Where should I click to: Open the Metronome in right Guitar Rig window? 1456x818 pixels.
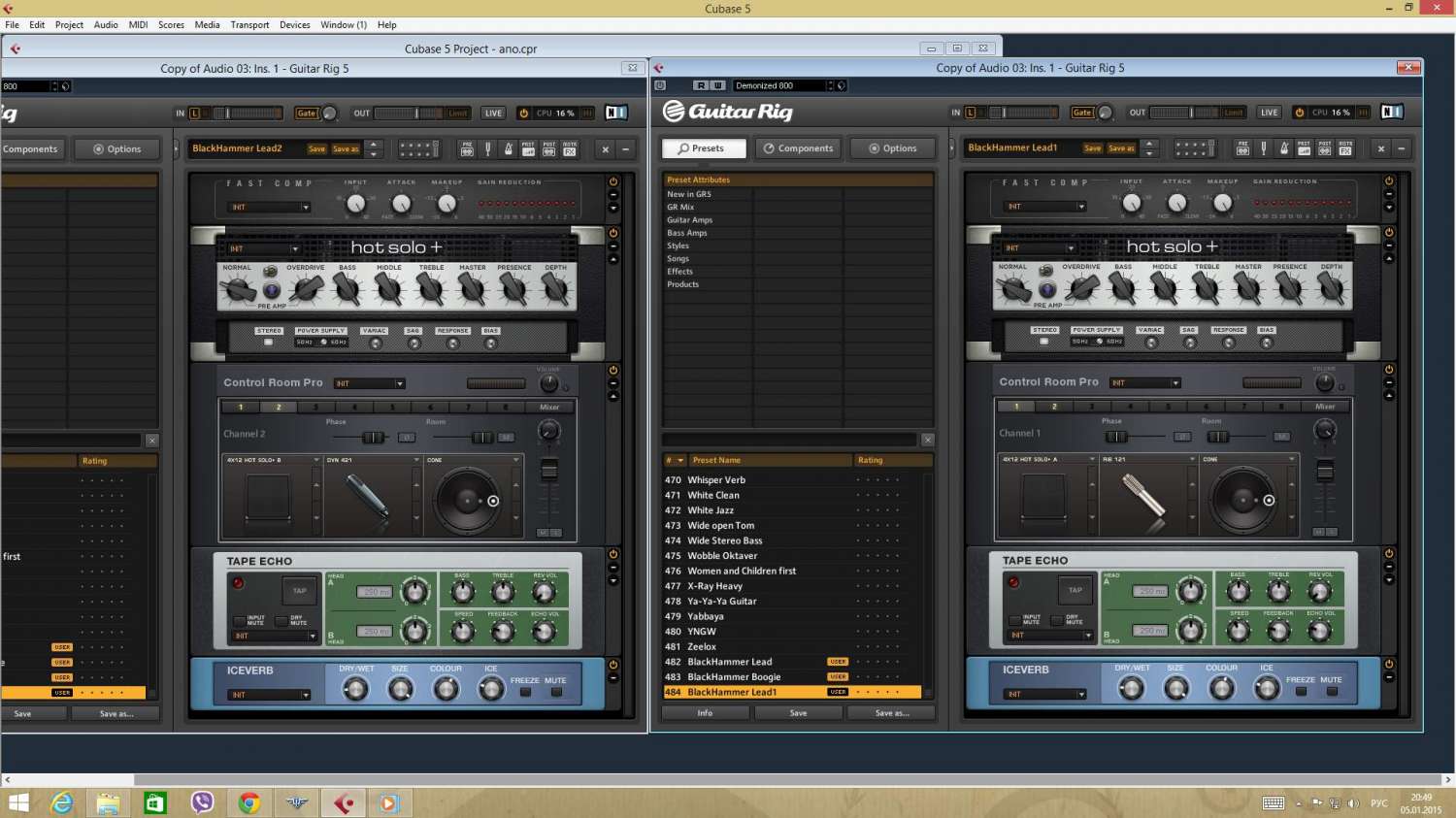click(x=1283, y=148)
